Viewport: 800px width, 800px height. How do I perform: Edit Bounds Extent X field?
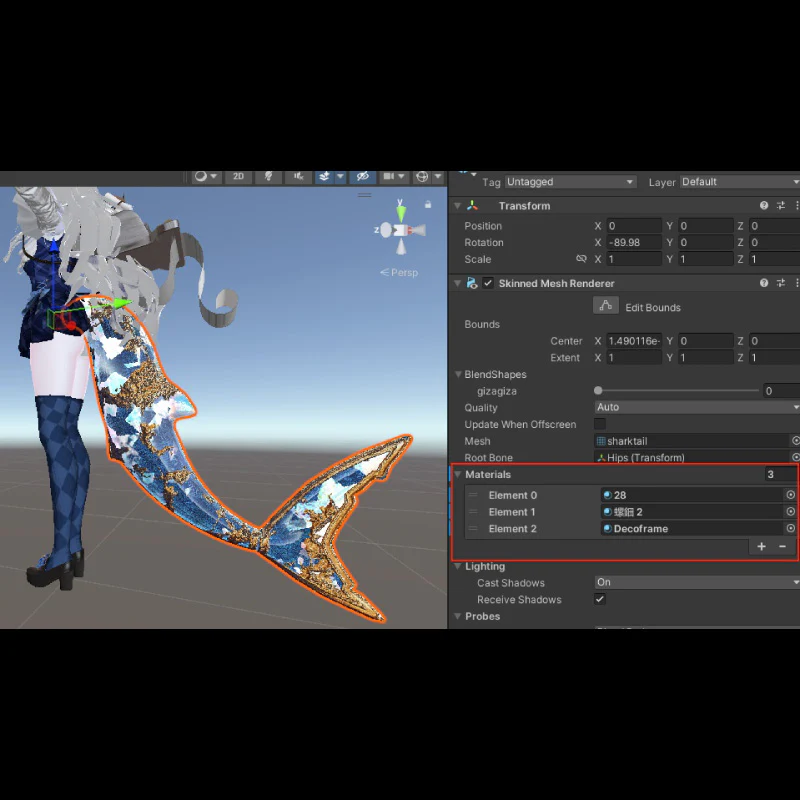(x=634, y=358)
